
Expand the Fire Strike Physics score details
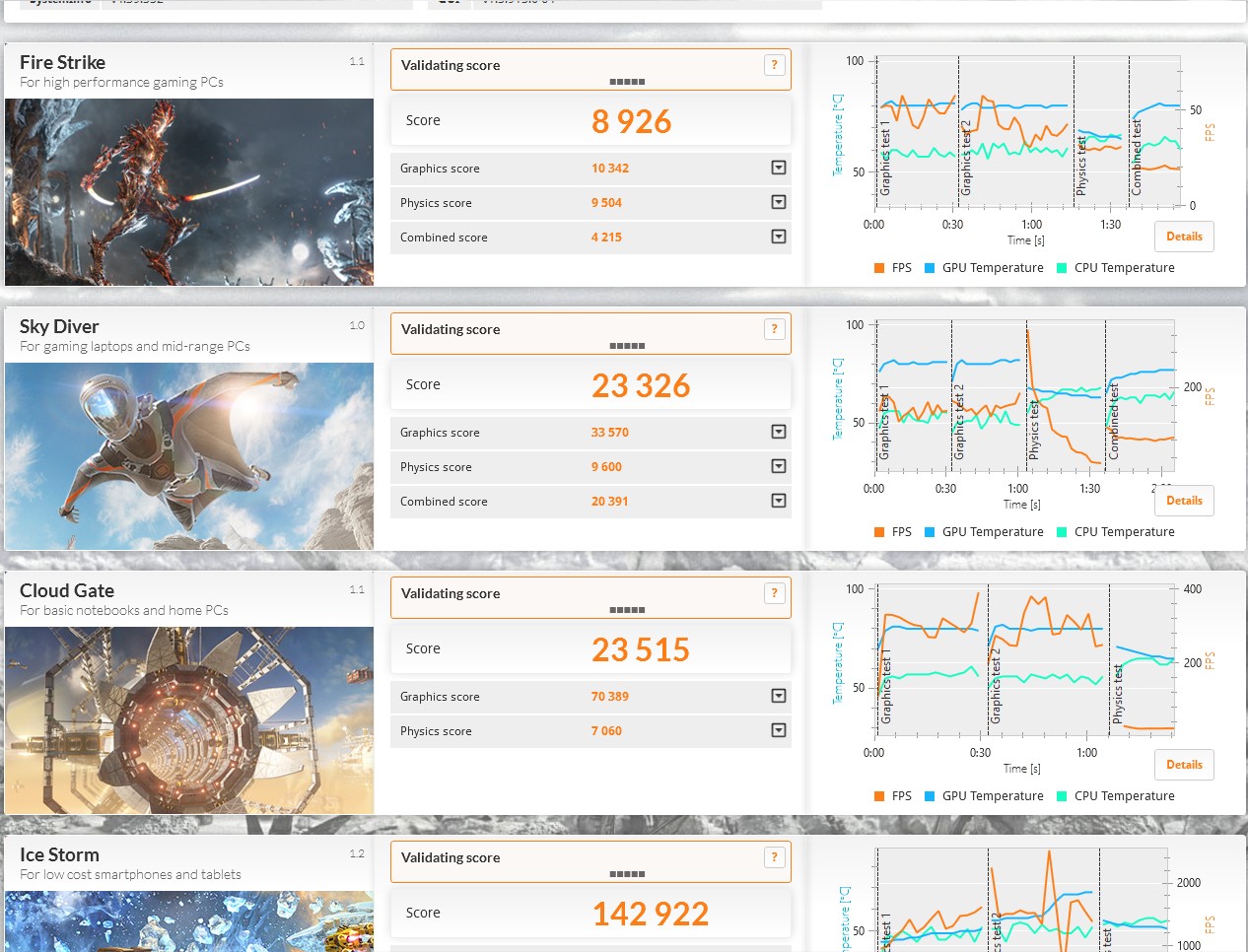pos(778,203)
